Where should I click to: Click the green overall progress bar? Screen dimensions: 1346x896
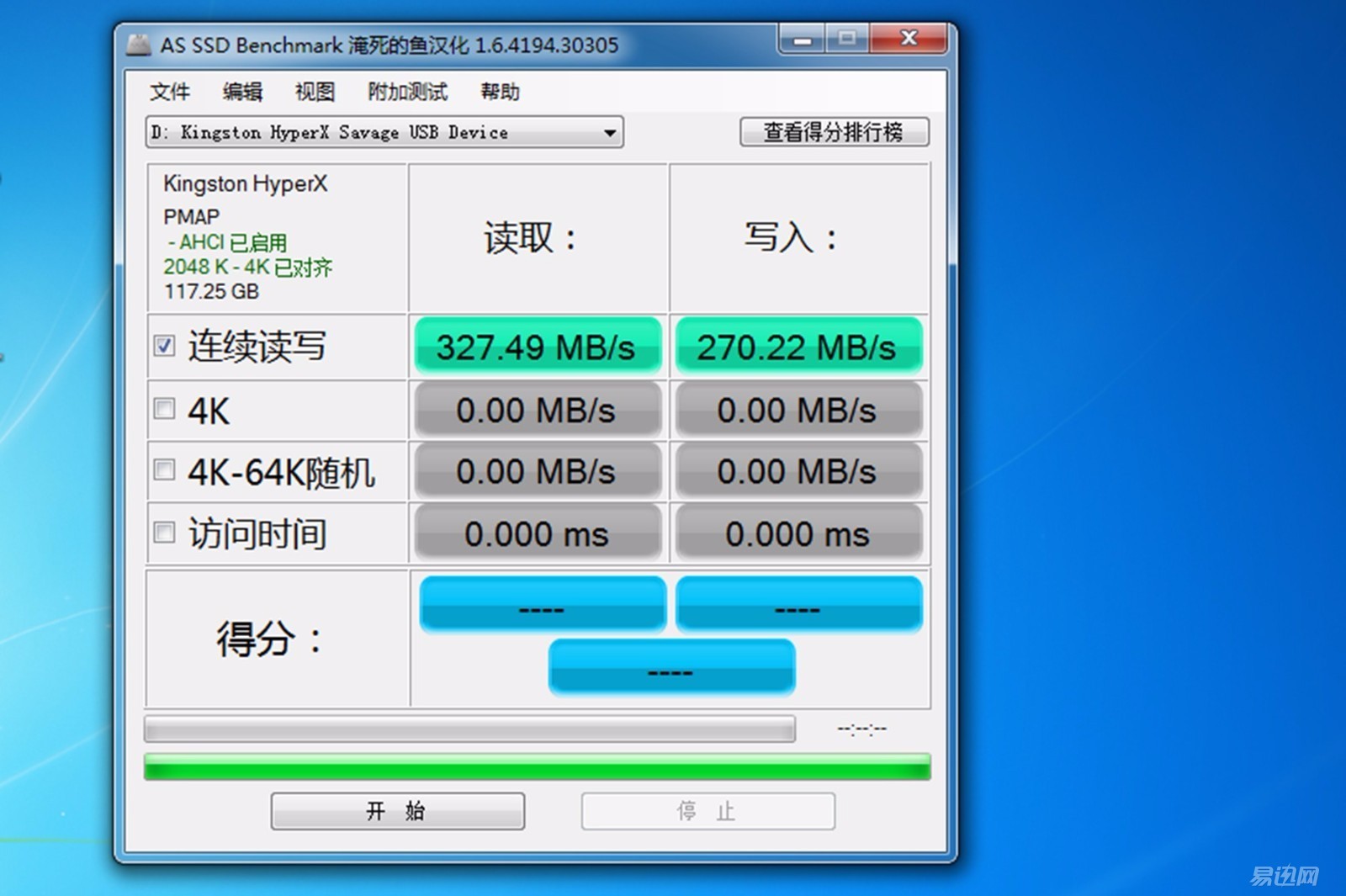[x=537, y=766]
